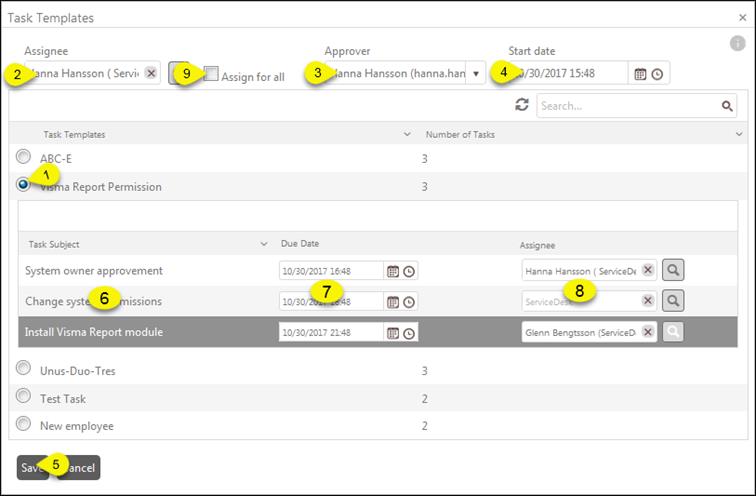This screenshot has width=756, height=496.
Task: Clear assignee Glenn Bengtsson from task row
Action: 648,332
